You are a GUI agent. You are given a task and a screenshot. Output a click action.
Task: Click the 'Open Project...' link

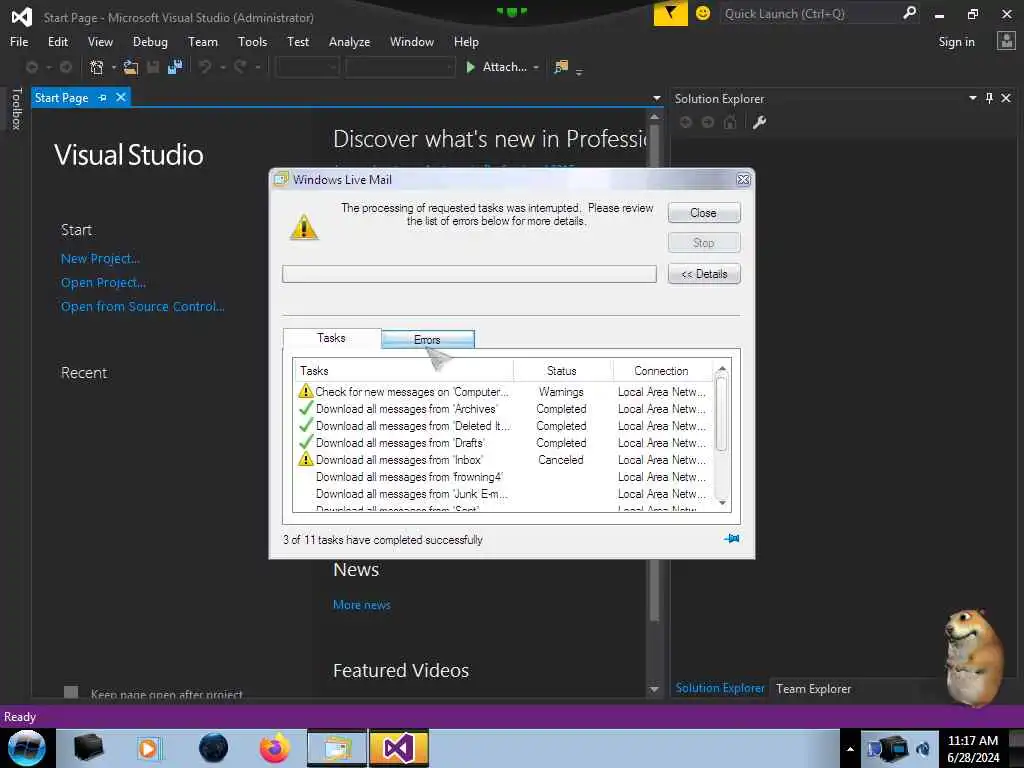click(x=103, y=283)
